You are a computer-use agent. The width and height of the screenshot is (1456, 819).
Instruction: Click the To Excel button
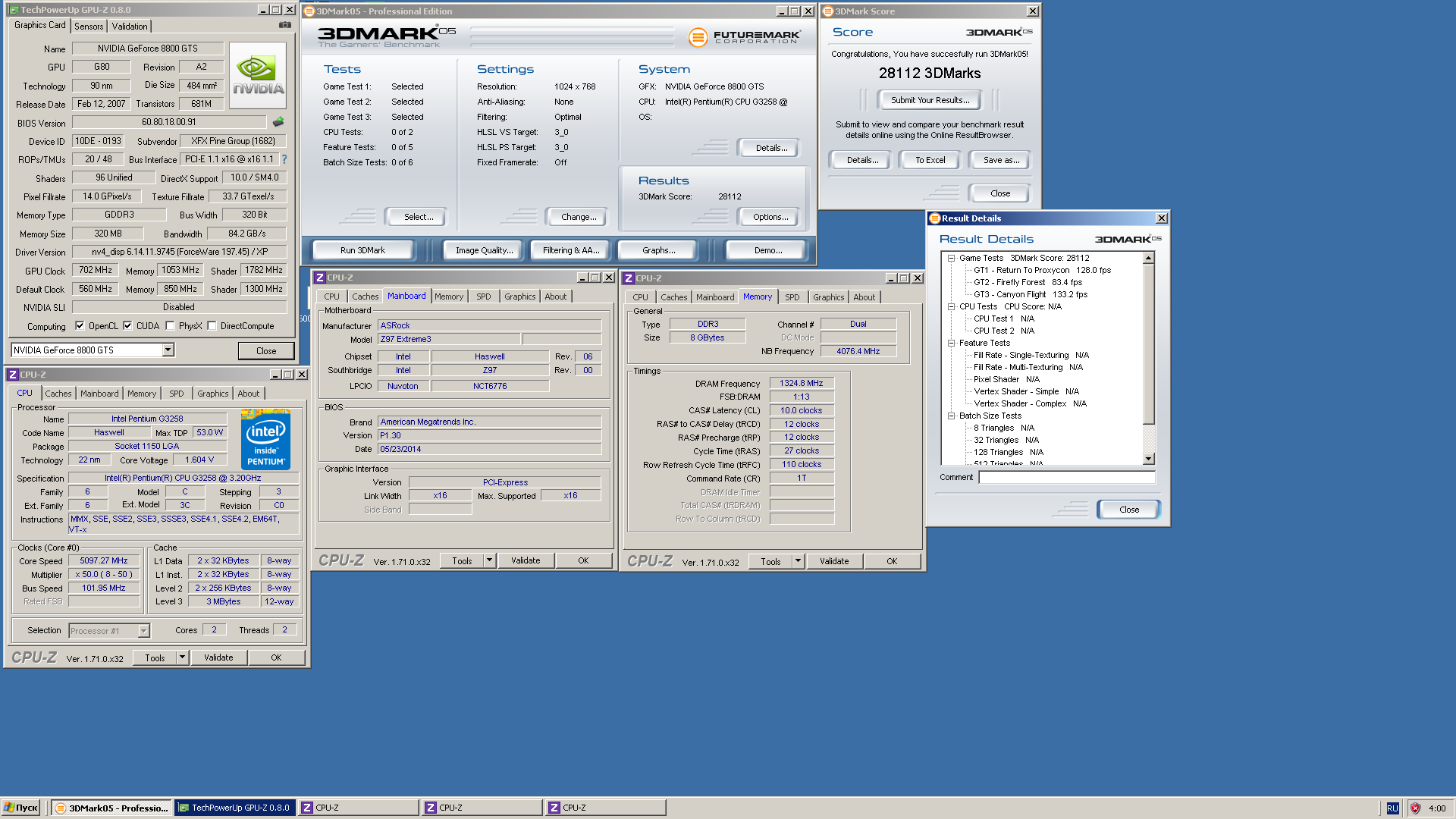coord(930,160)
